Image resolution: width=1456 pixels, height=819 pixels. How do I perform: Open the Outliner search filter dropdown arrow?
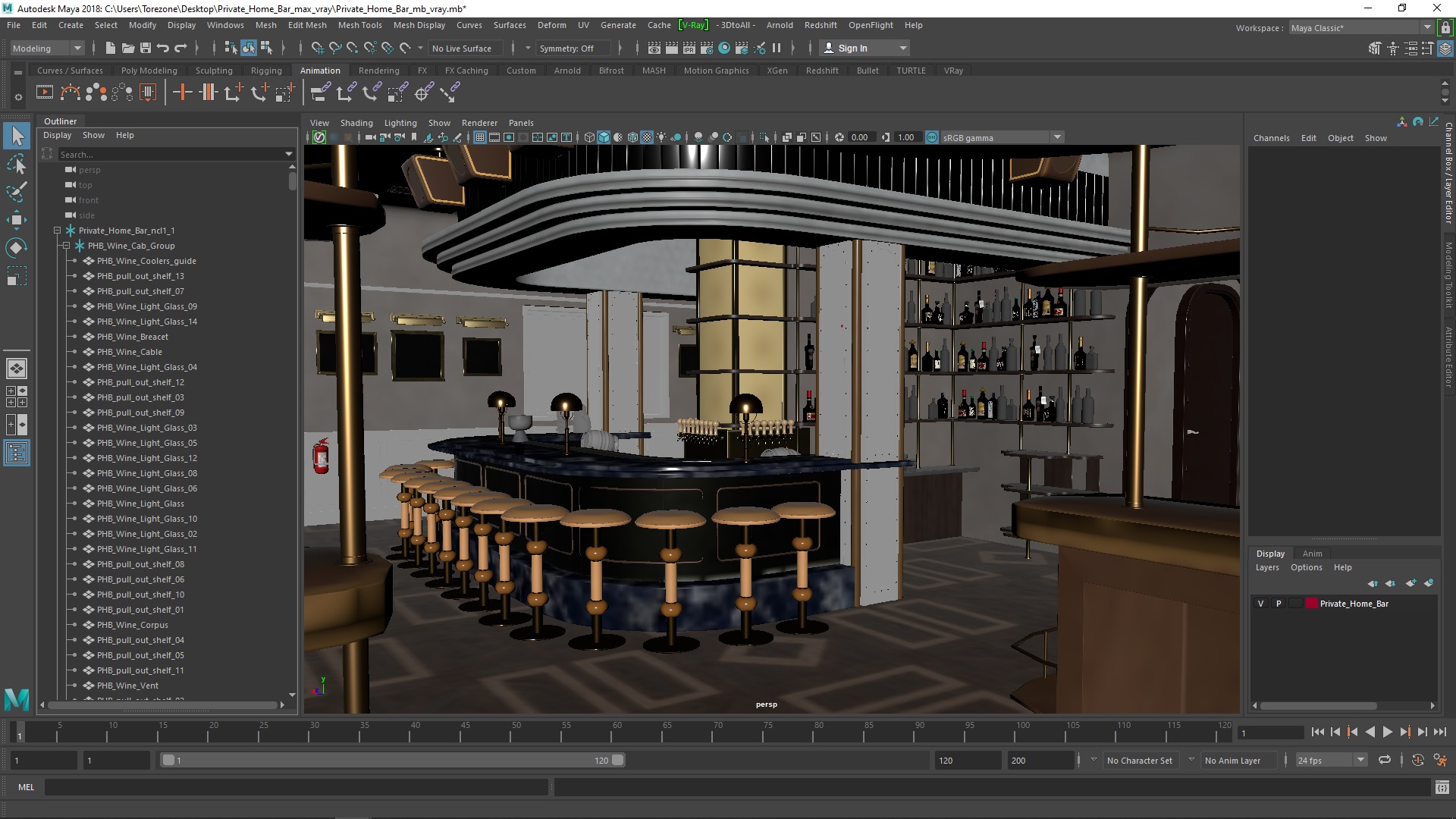pos(288,154)
